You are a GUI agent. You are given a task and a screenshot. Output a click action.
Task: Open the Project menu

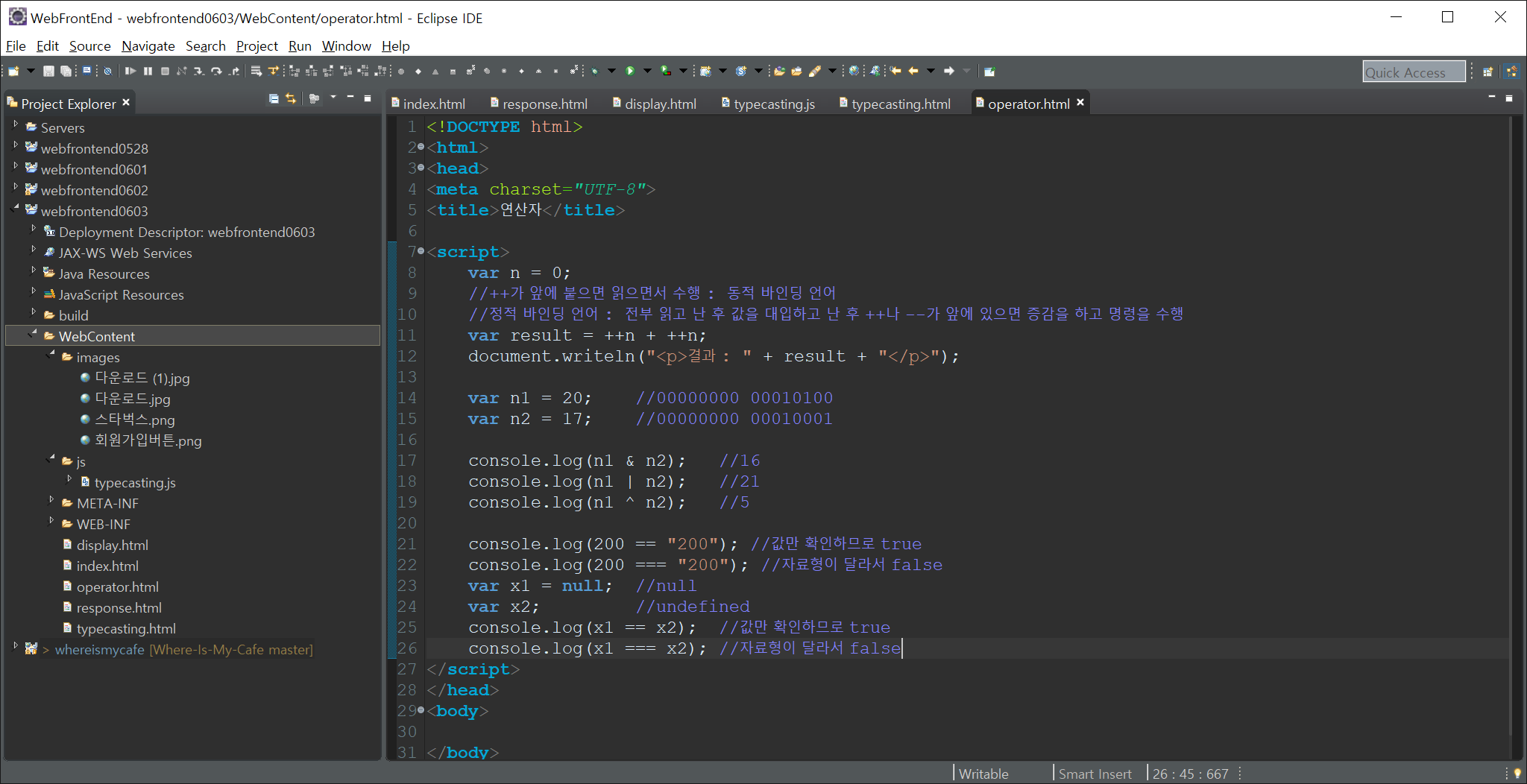[x=256, y=45]
